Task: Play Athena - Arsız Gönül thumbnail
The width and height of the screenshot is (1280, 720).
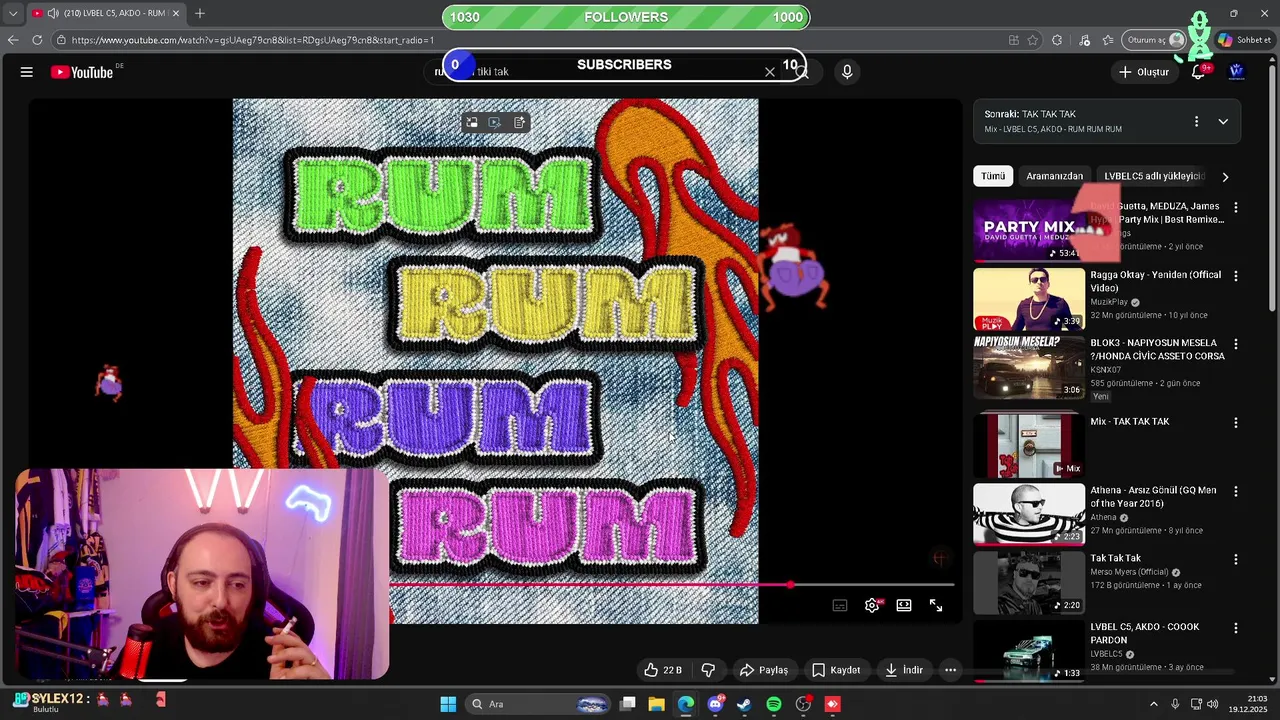Action: (x=1029, y=514)
